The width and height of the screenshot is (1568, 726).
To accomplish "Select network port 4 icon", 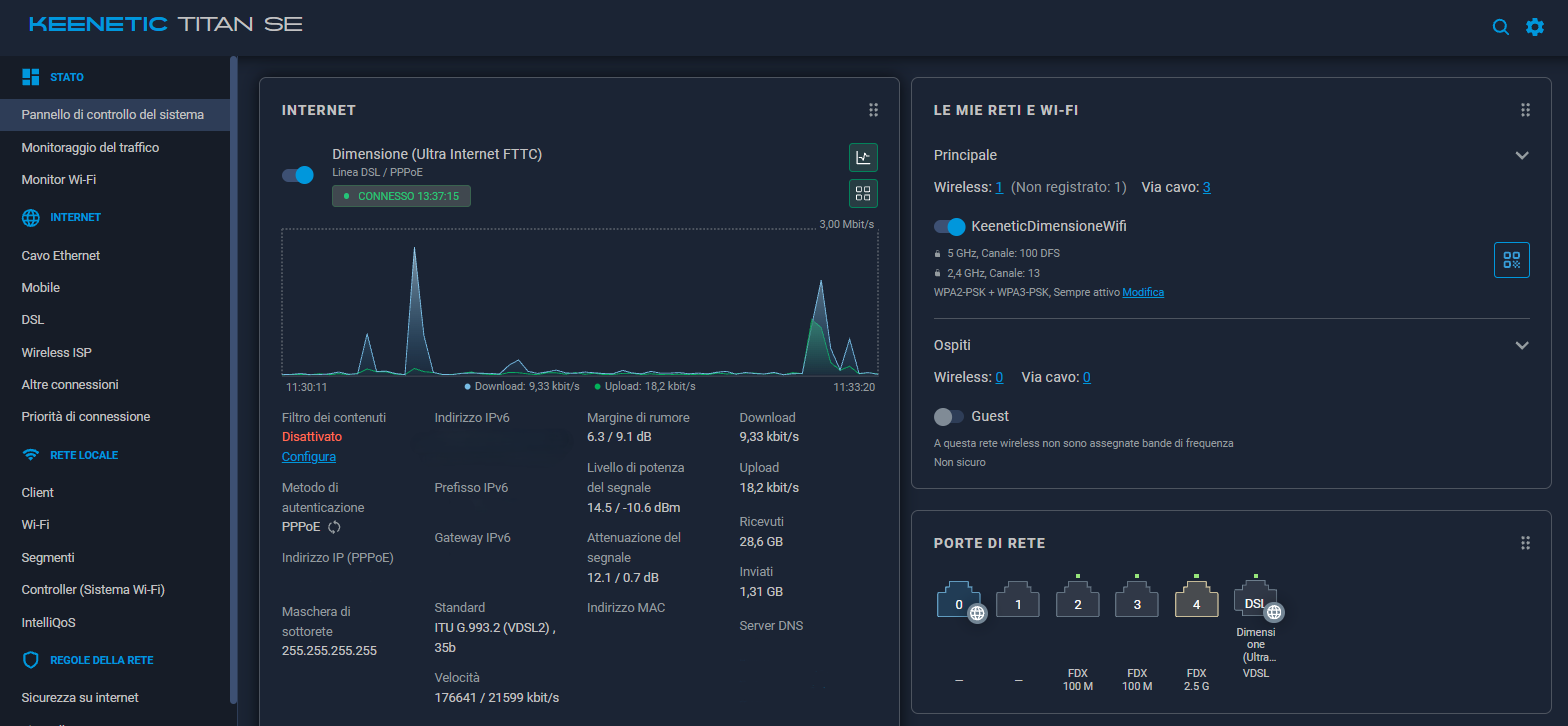I will tap(1196, 602).
